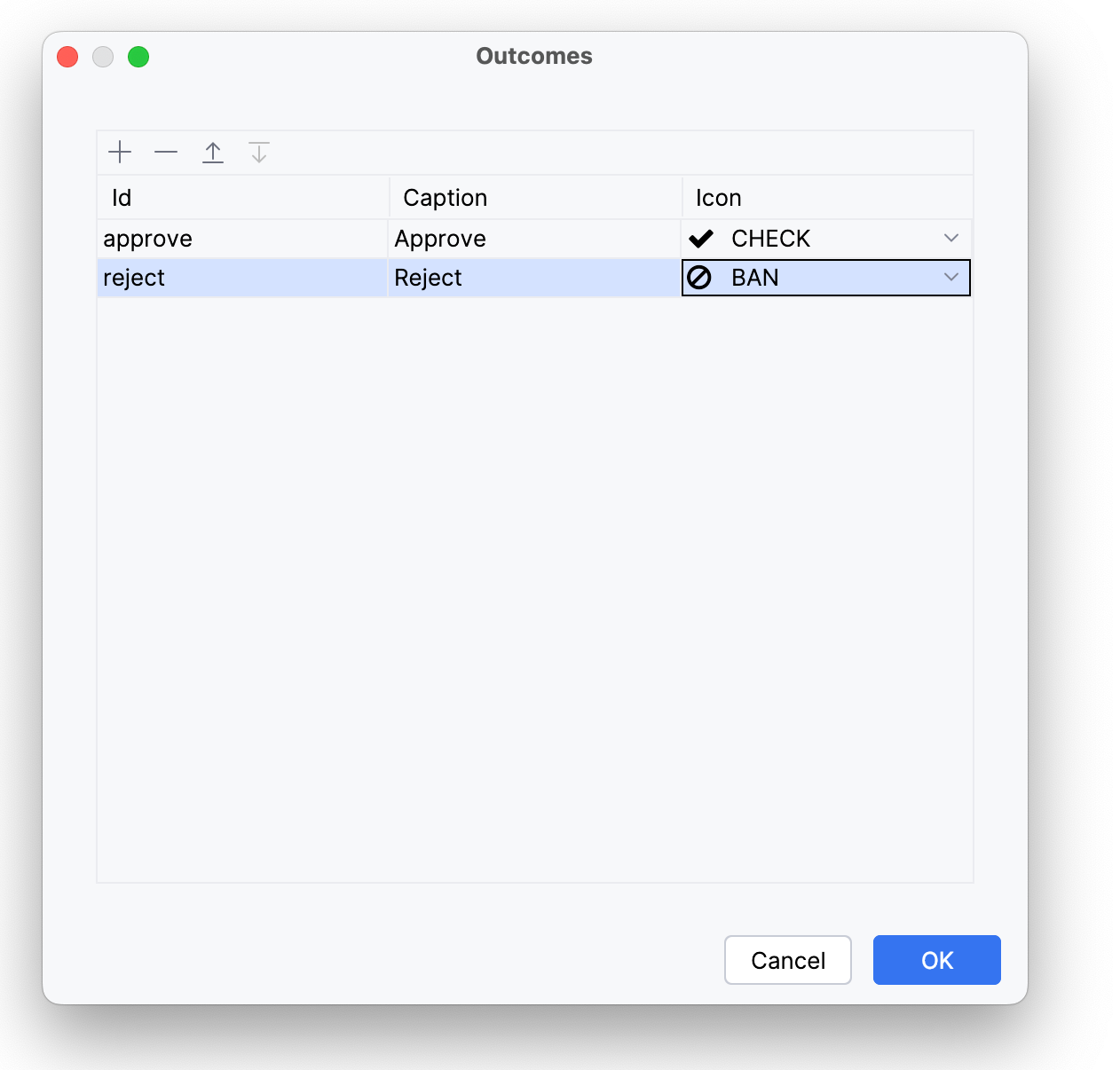Click the move down arrow icon

pos(259,153)
